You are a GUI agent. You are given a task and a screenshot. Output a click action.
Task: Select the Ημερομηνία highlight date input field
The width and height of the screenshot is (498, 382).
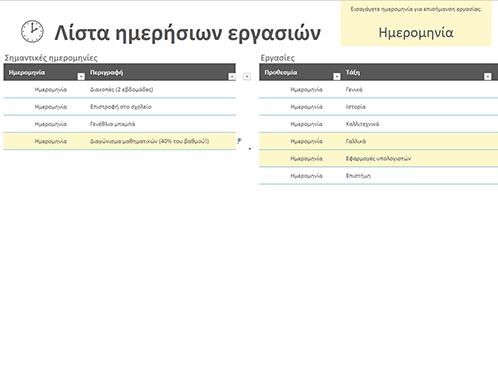(416, 33)
